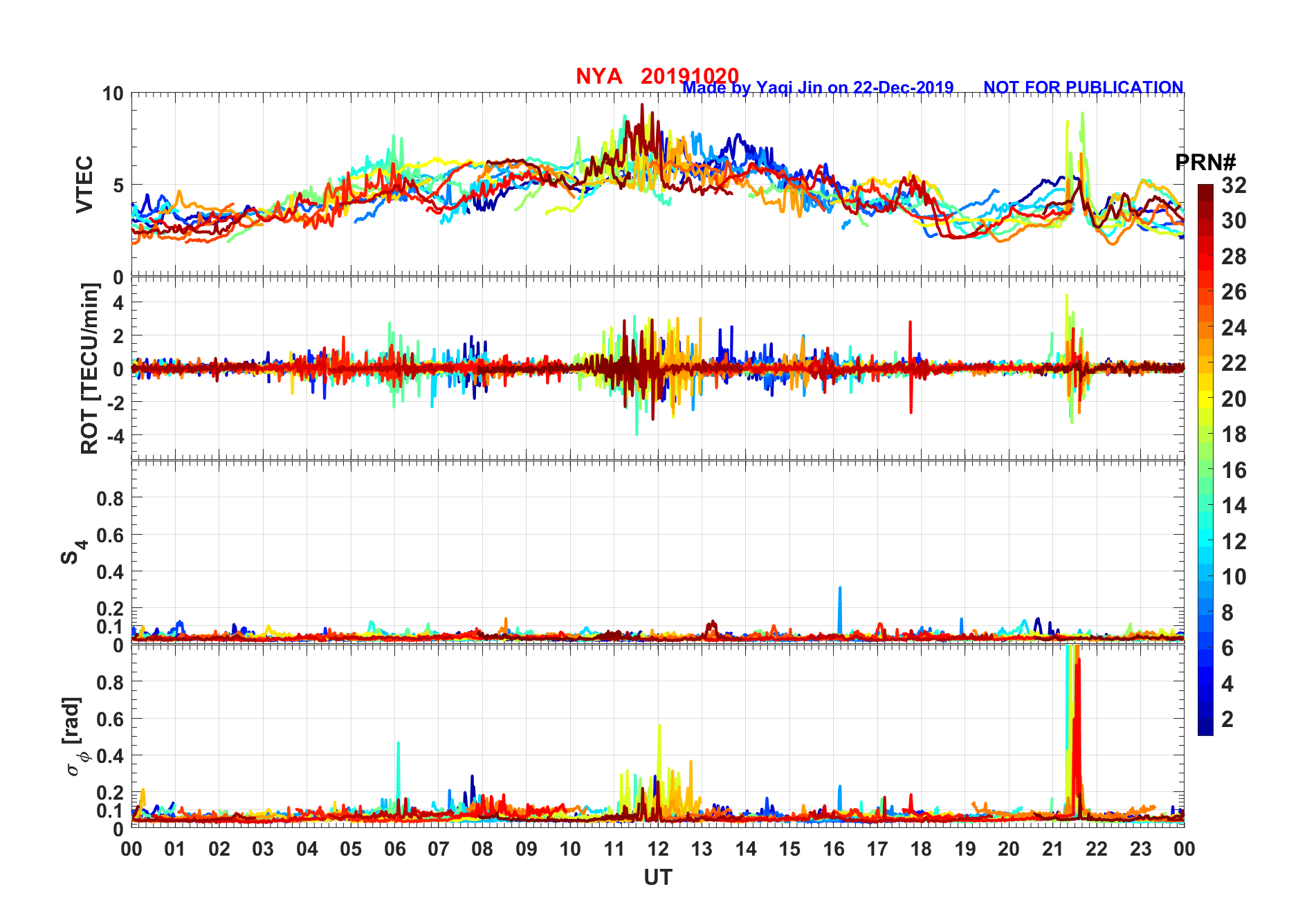Click the PRN# colorbar title
Screen dimensions: 1316x920
click(1205, 163)
